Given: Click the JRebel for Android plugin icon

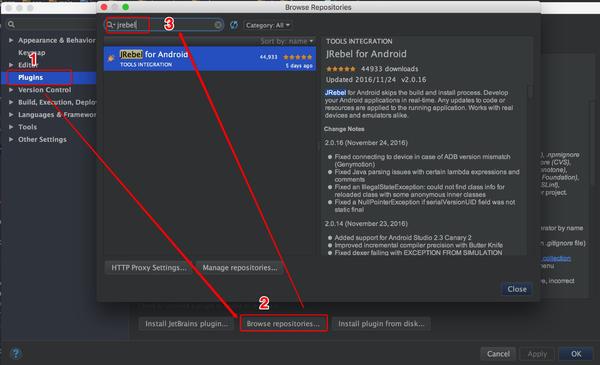Looking at the screenshot, I should 111,59.
